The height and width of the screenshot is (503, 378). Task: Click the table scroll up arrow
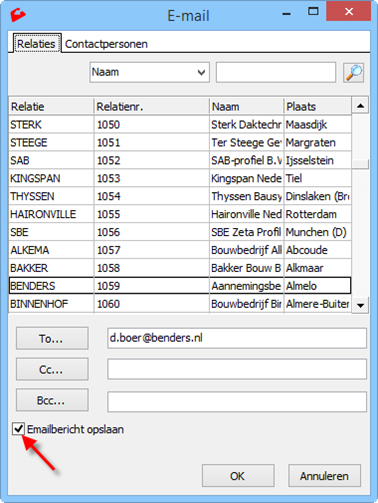coord(360,106)
